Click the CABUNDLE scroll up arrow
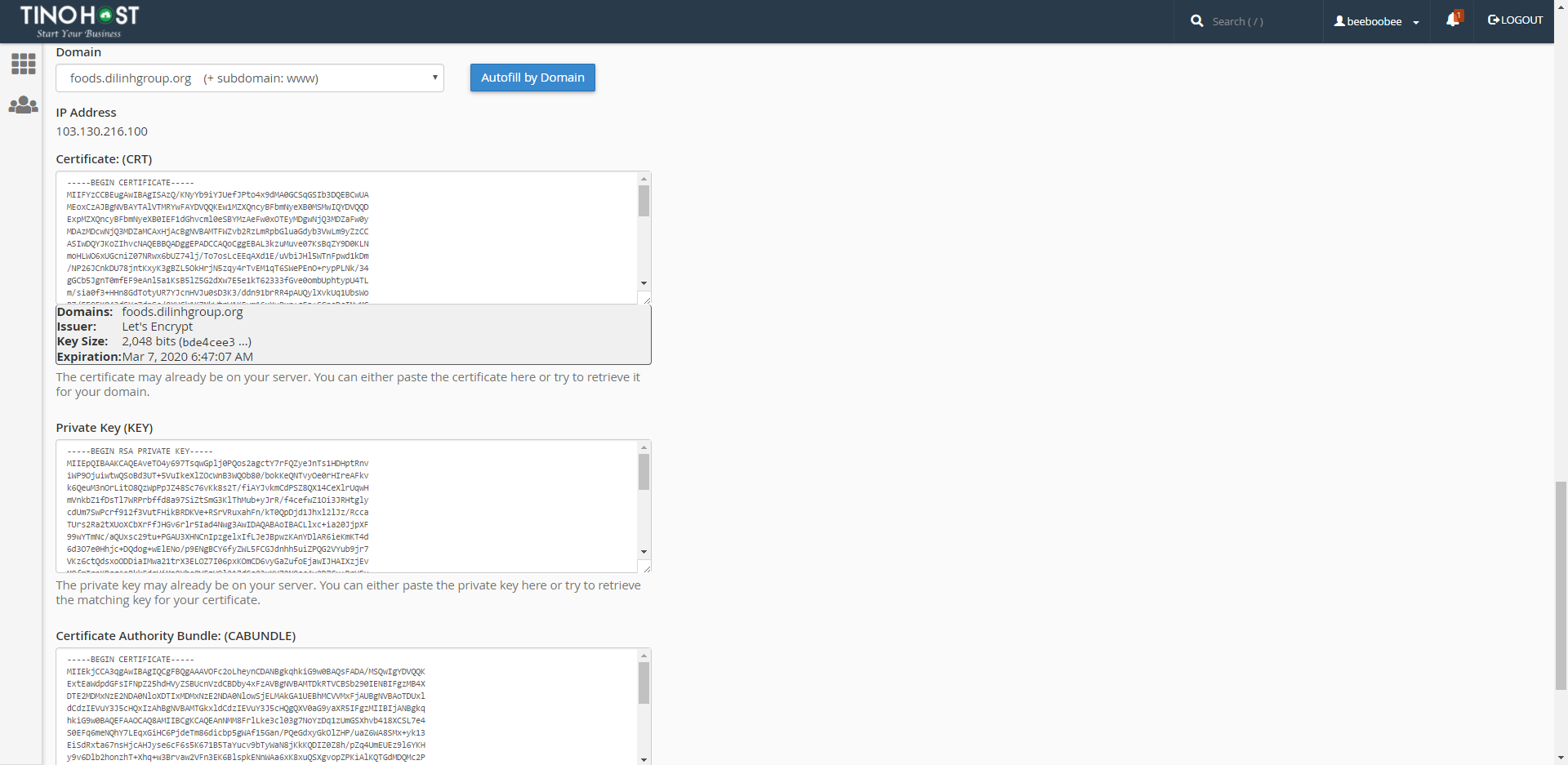 (644, 655)
